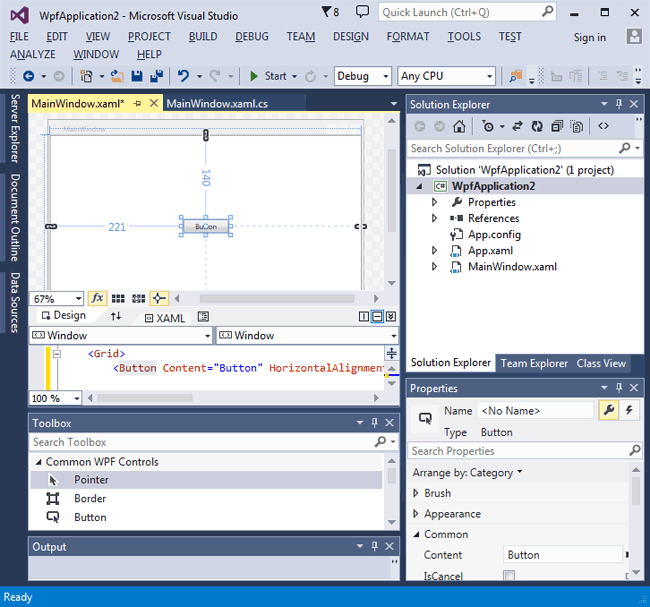Expand the Properties node in Solution Explorer
This screenshot has height=607, width=650.
click(x=434, y=202)
